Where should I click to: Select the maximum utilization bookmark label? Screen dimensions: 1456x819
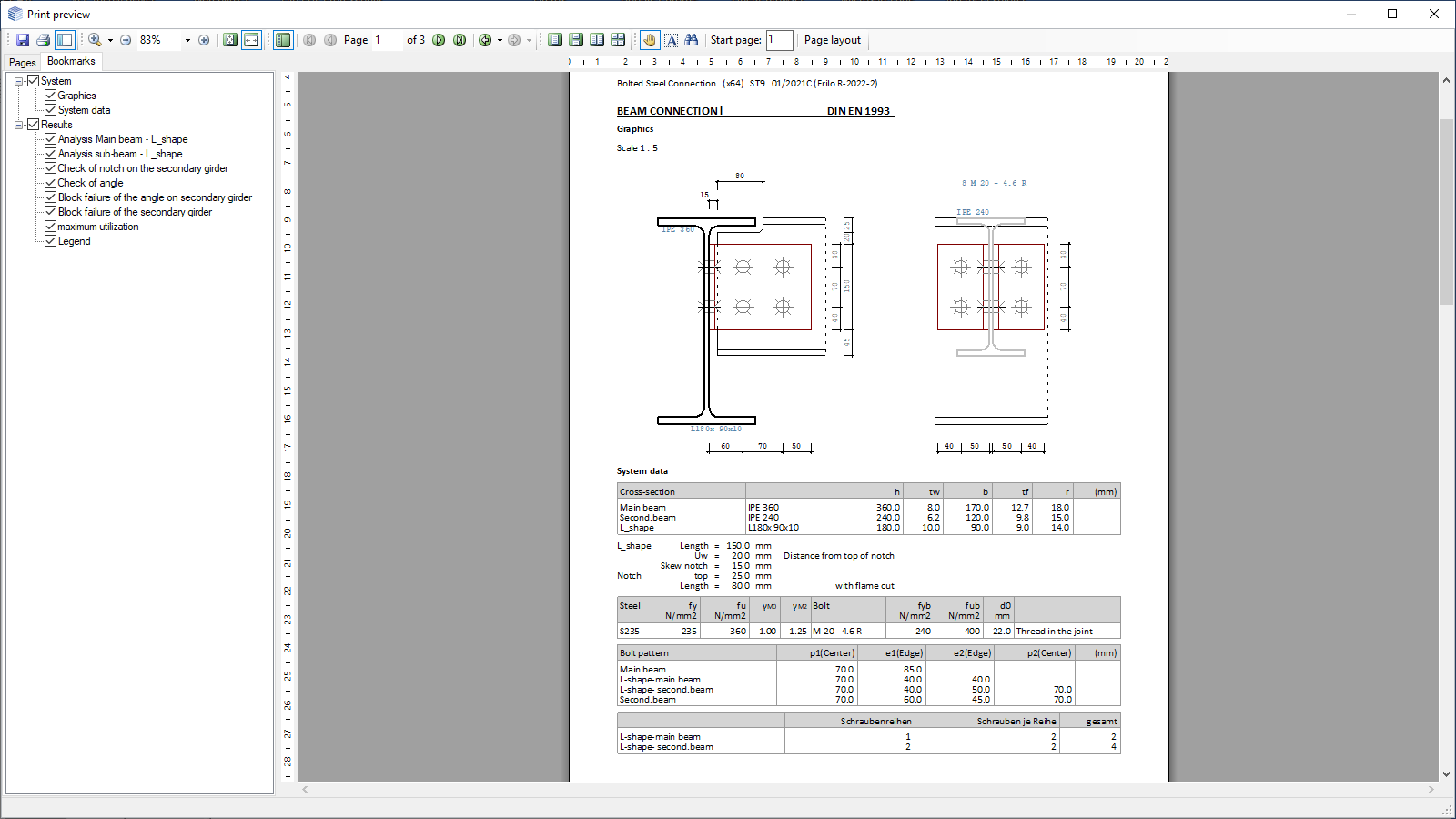click(x=98, y=227)
